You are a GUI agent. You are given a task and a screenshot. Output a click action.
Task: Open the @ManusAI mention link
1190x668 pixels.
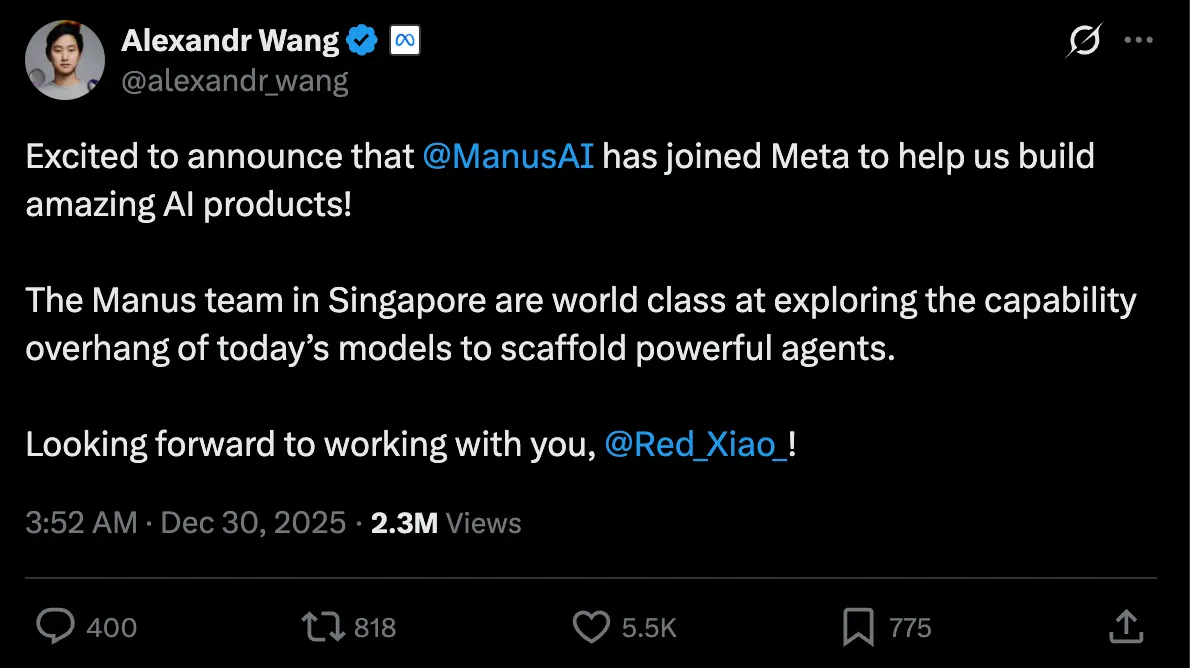[508, 156]
